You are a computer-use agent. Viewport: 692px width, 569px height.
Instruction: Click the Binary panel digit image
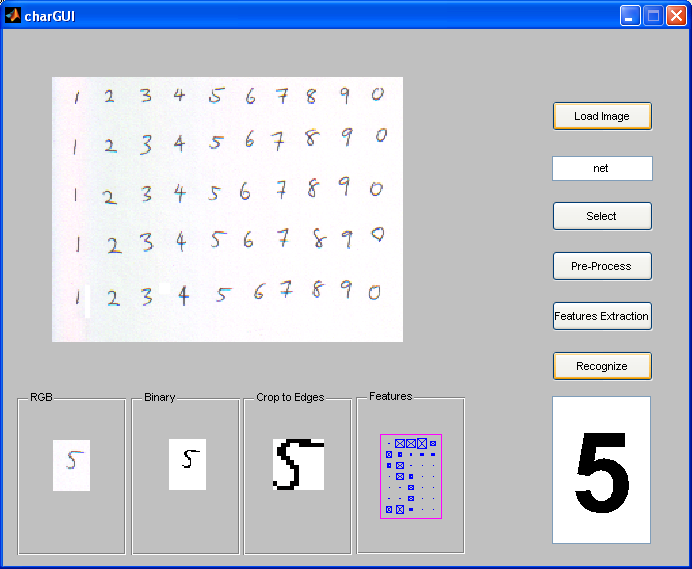tap(187, 464)
